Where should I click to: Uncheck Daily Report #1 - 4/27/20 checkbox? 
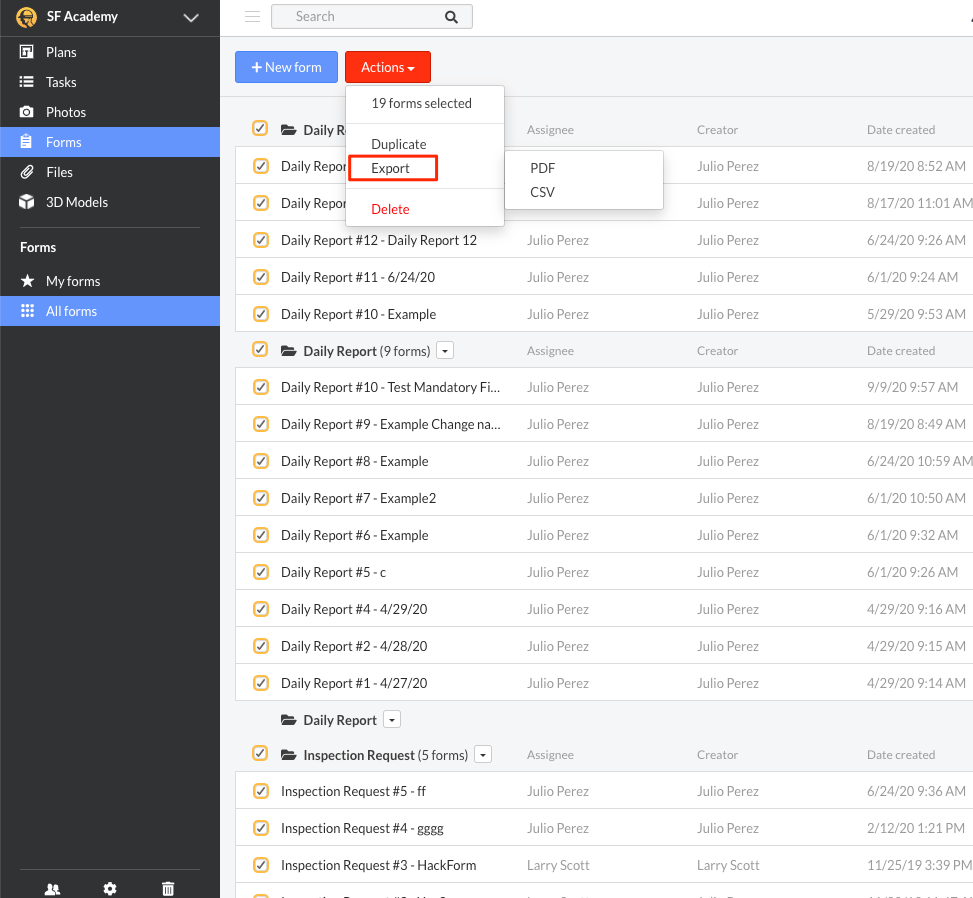click(261, 683)
